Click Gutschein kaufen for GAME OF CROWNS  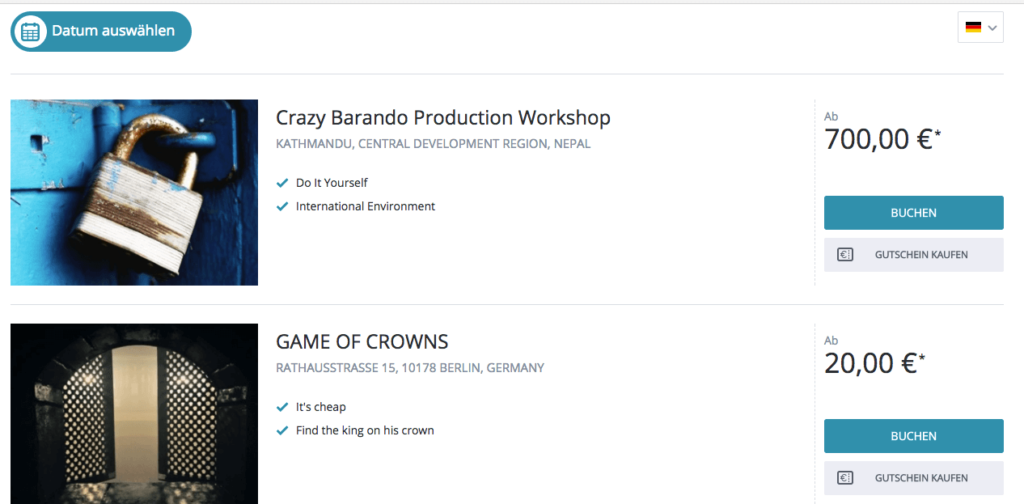coord(913,478)
